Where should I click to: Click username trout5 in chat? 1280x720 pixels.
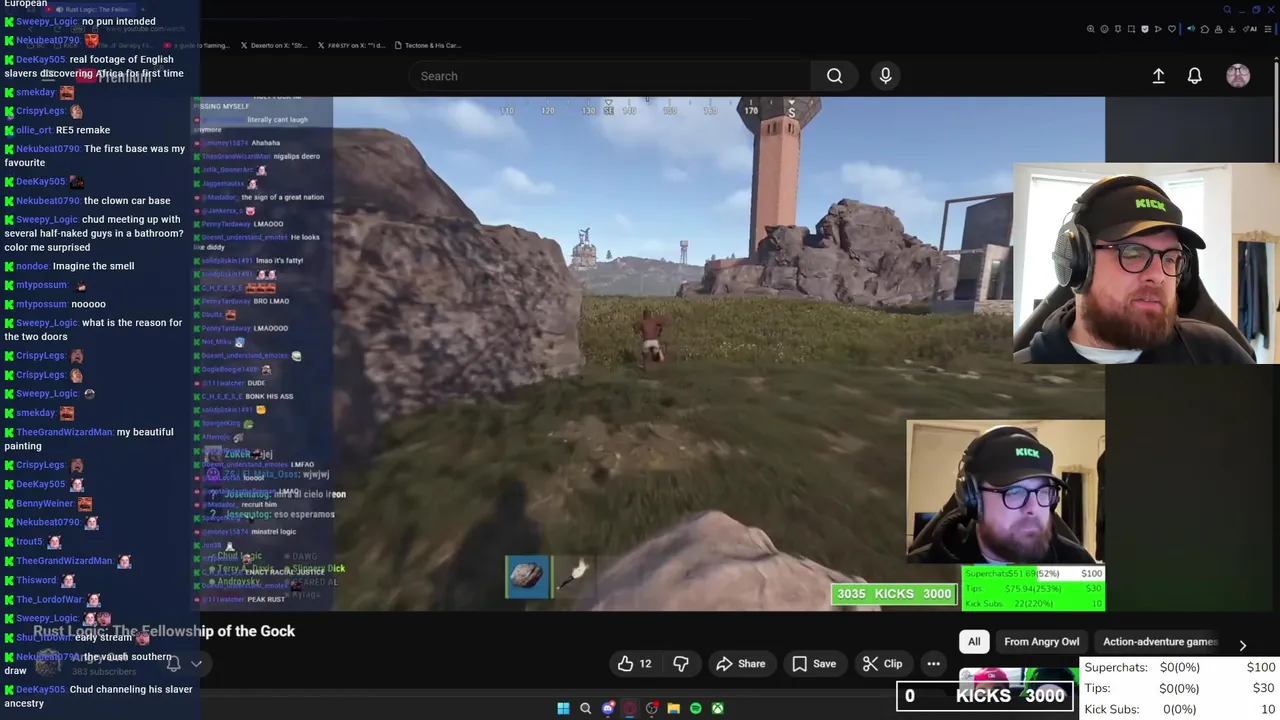coord(29,542)
